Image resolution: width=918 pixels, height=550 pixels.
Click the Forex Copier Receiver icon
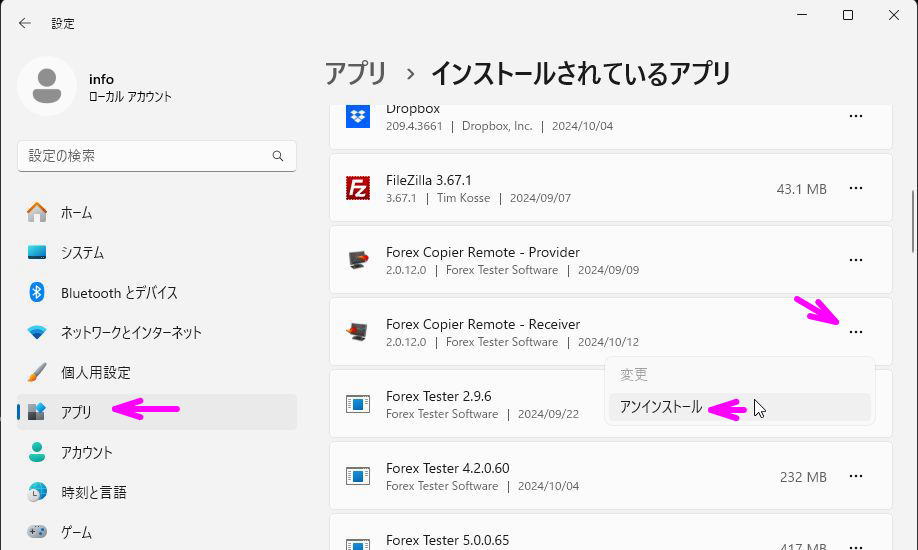[357, 332]
